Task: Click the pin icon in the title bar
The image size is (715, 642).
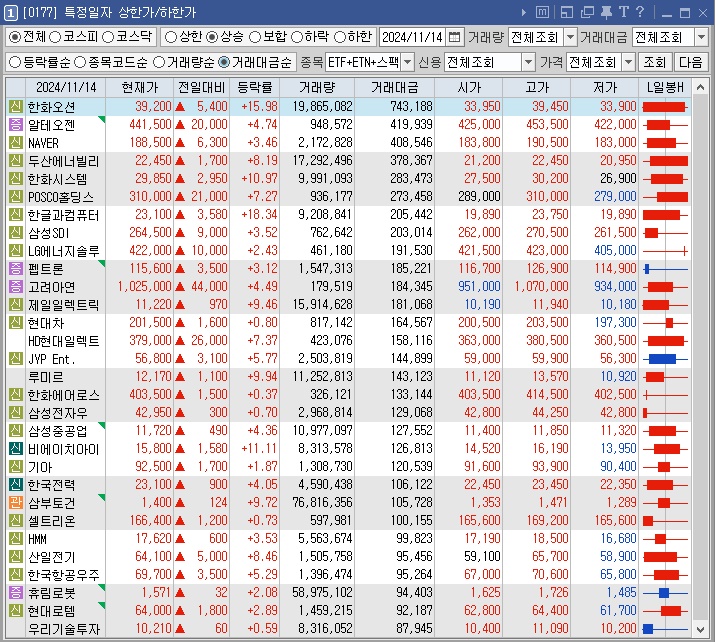Action: (606, 12)
